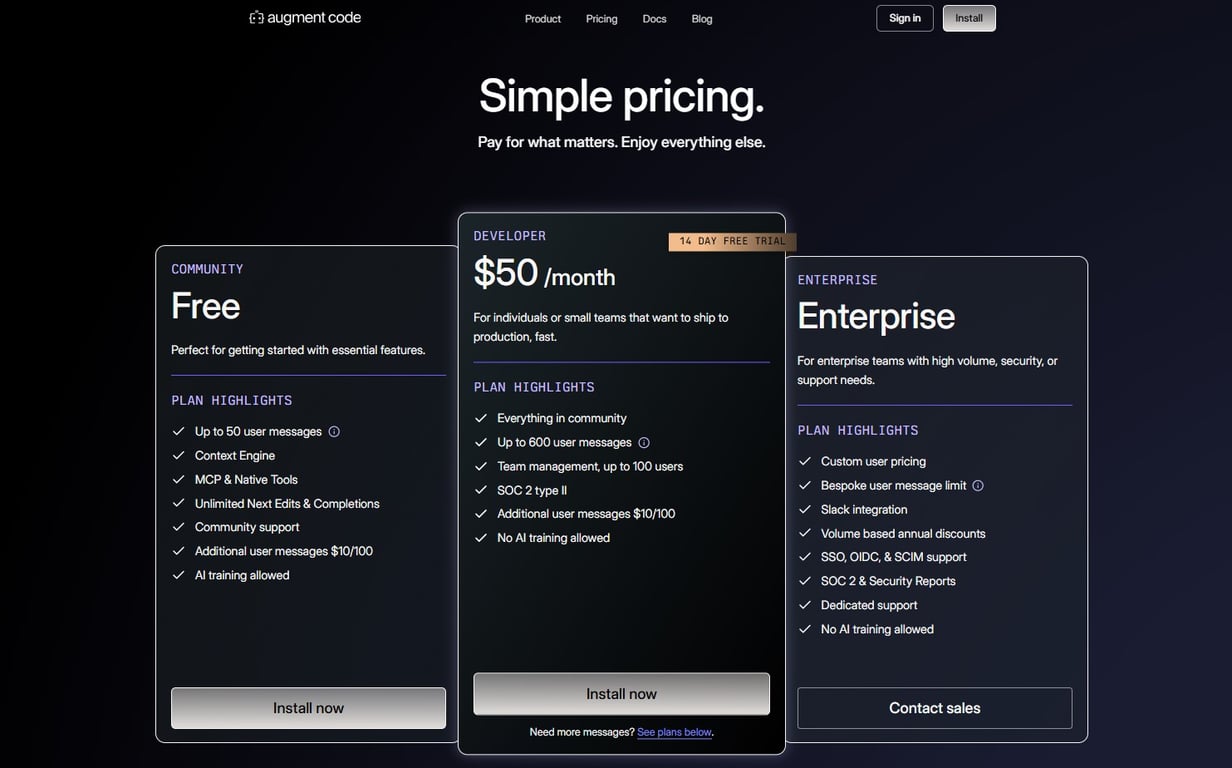Click the 14 day free trial badge

pos(732,241)
